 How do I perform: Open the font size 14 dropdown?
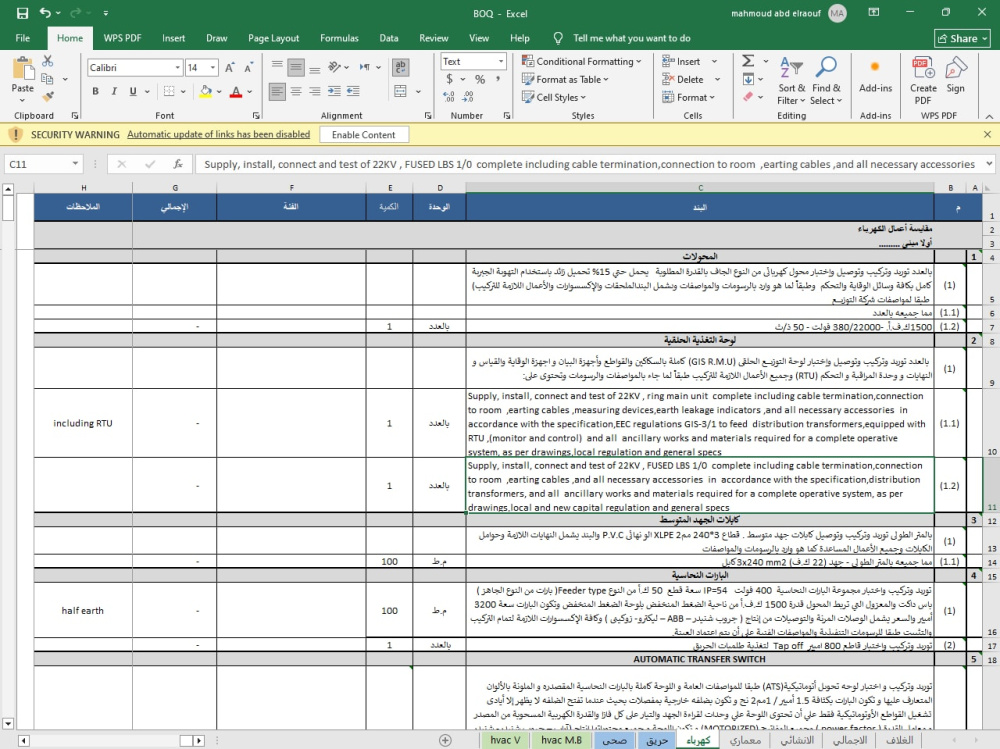[x=213, y=68]
